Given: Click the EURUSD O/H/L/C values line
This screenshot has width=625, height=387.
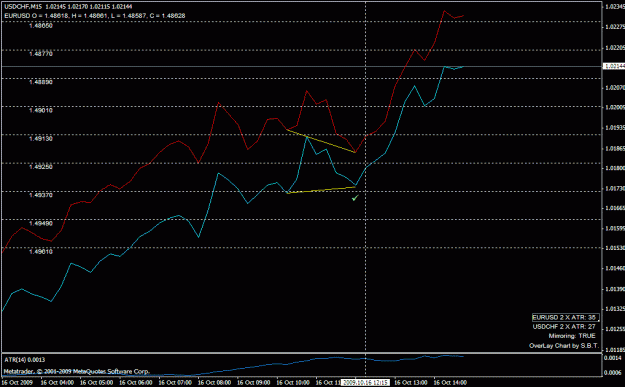Looking at the screenshot, I should point(95,16).
